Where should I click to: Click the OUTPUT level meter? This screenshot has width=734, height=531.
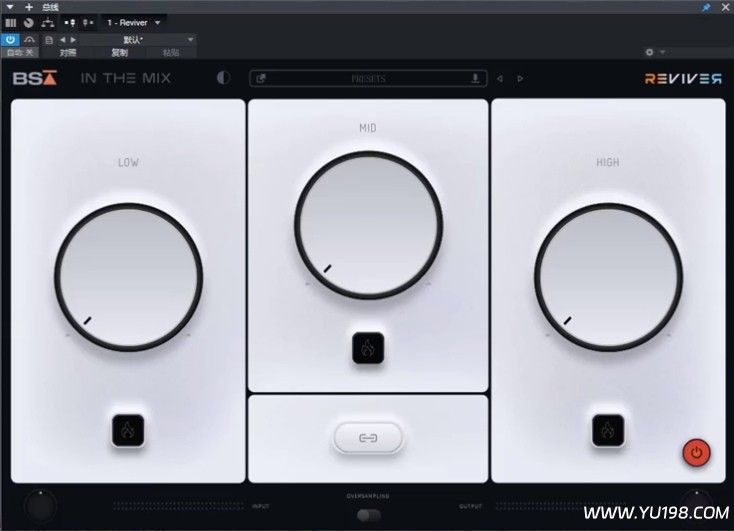pyautogui.click(x=562, y=506)
